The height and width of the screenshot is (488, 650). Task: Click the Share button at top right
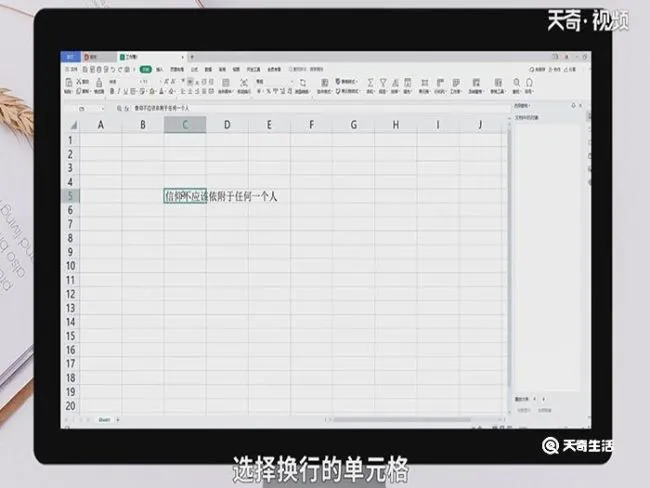pyautogui.click(x=571, y=69)
